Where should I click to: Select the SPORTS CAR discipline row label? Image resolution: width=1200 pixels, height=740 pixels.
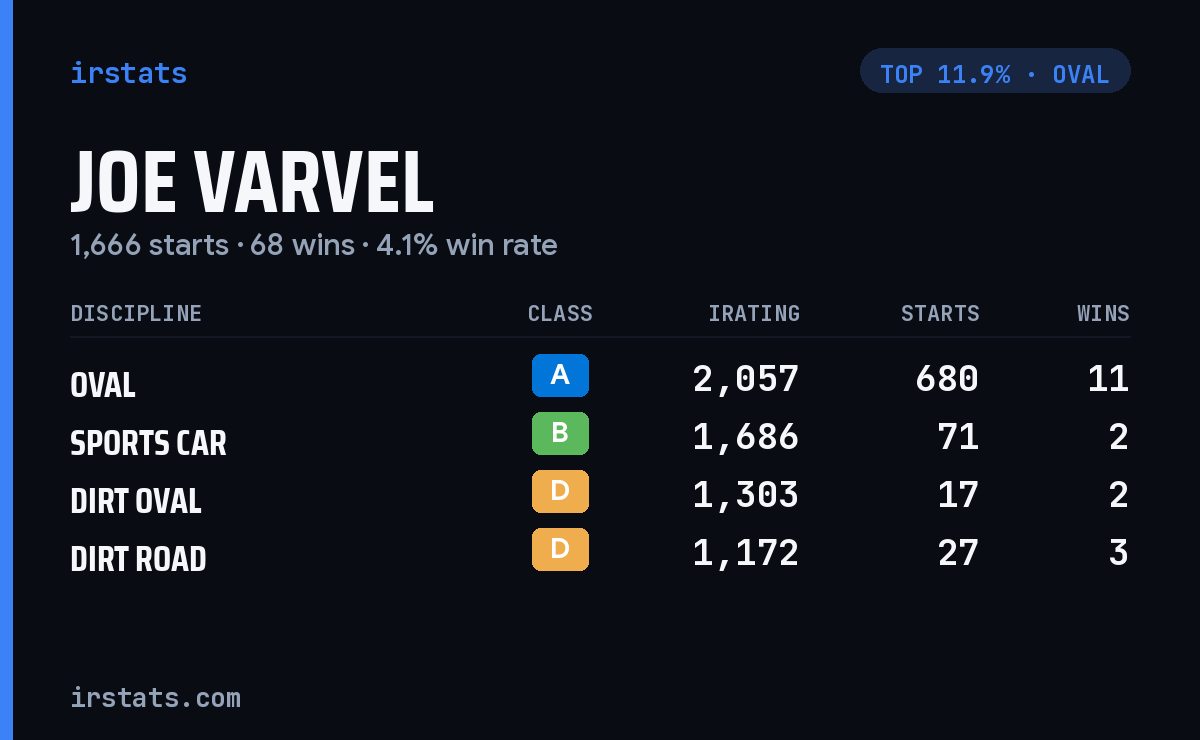[148, 443]
